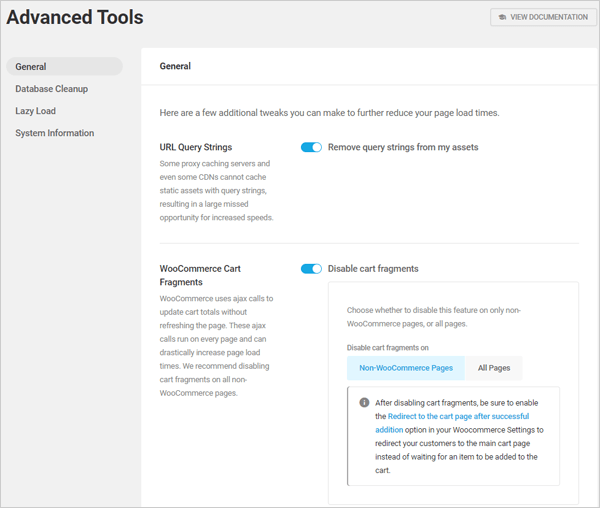Click the Advanced Tools page title
600x508 pixels.
click(x=75, y=17)
